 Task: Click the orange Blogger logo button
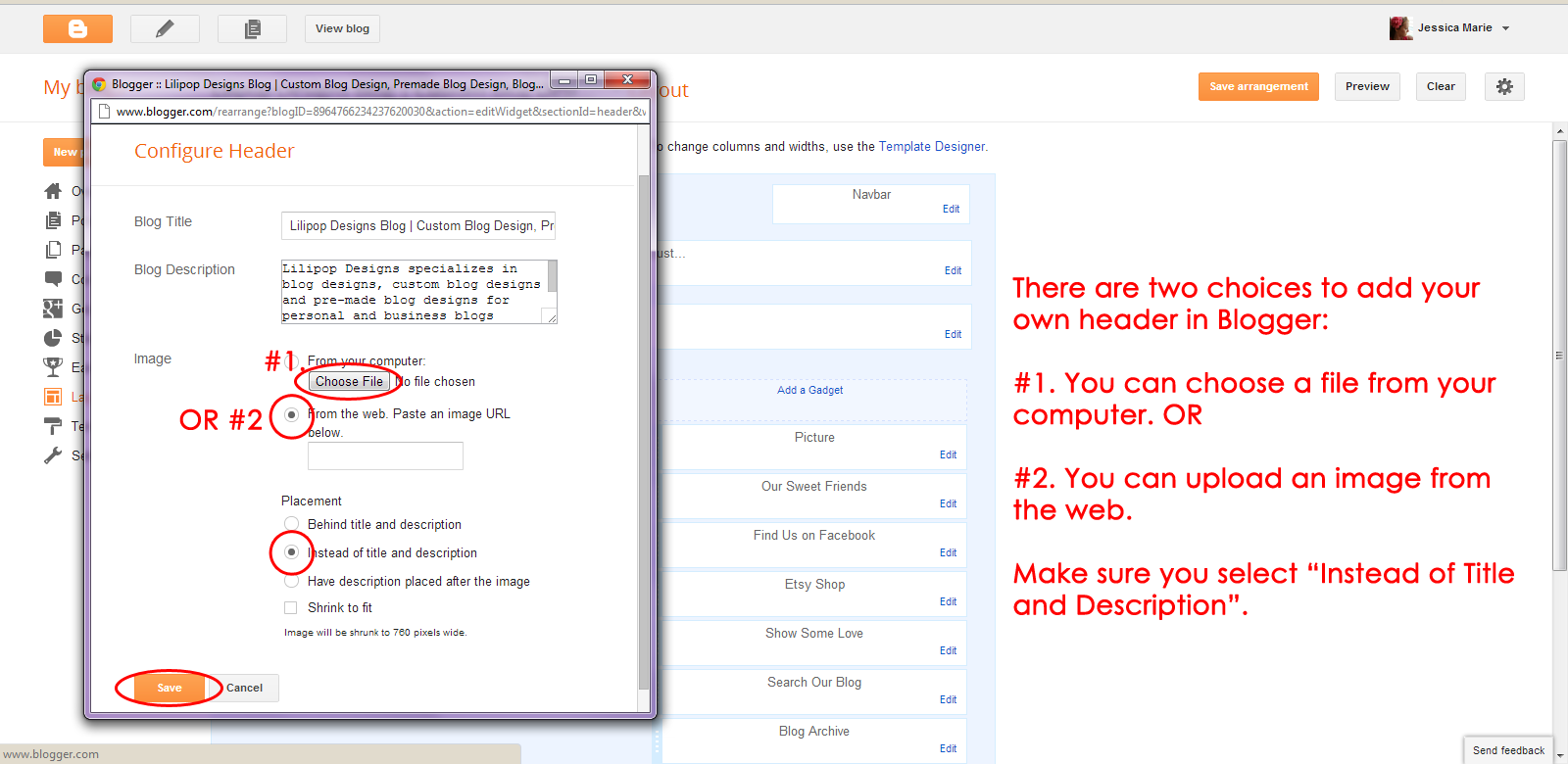click(77, 28)
